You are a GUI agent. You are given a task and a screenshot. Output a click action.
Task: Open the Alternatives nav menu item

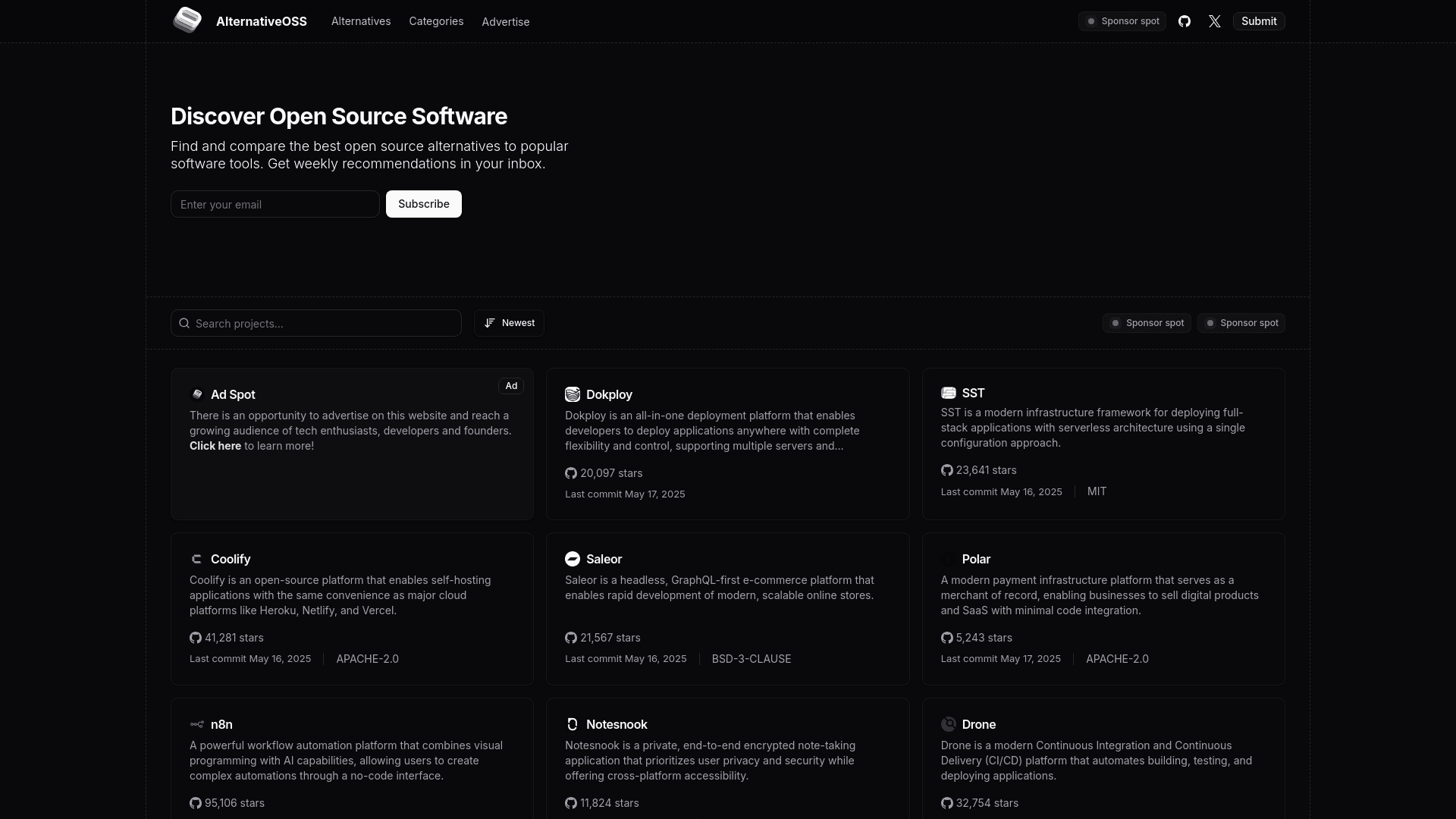361,21
